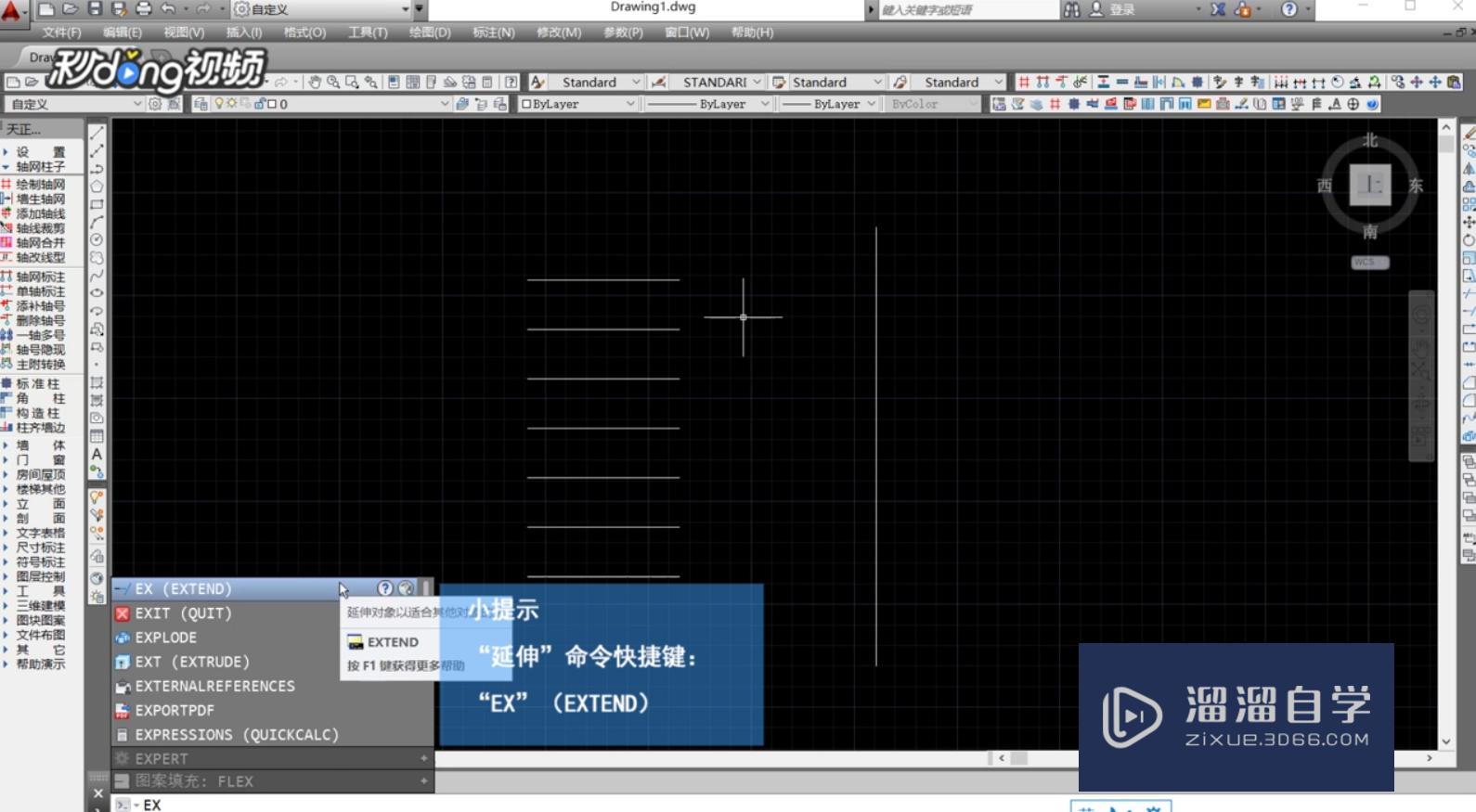This screenshot has height=812, width=1476.
Task: Open the 视图(V) menu
Action: [184, 32]
